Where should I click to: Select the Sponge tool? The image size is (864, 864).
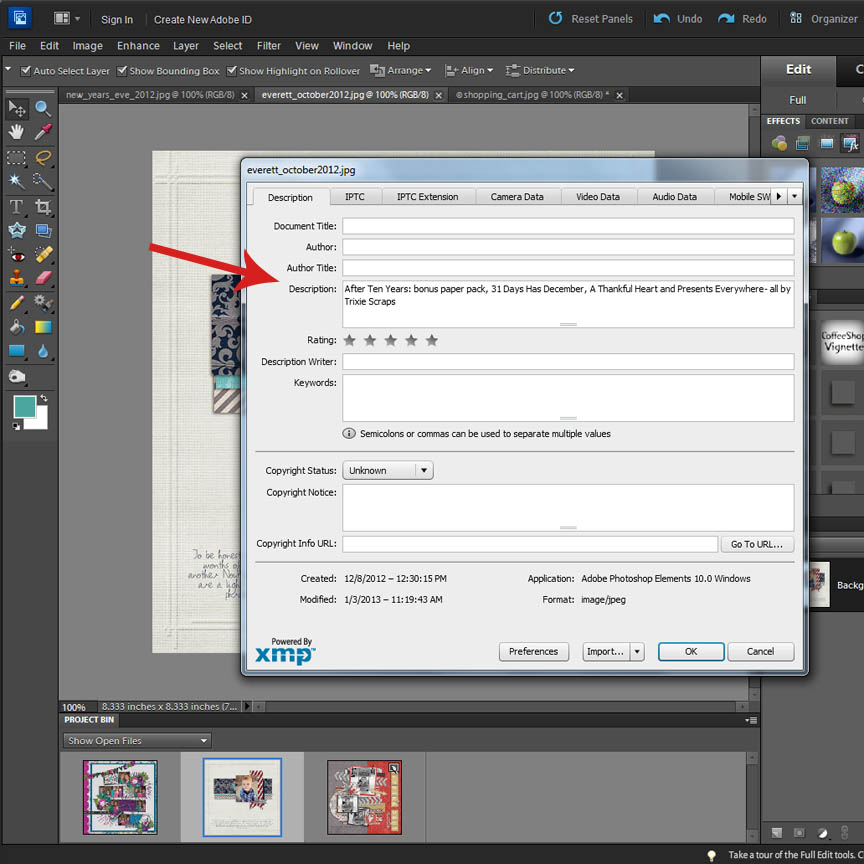click(x=17, y=377)
